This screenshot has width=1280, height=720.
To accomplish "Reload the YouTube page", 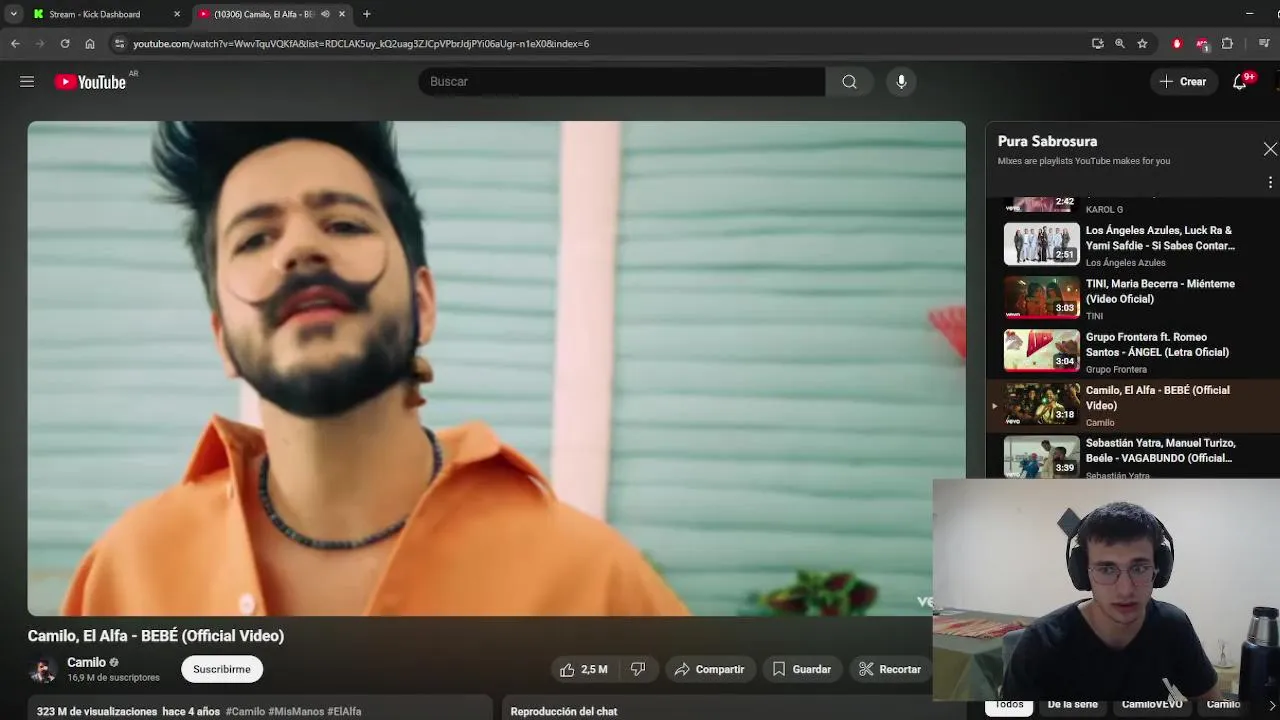I will click(65, 44).
